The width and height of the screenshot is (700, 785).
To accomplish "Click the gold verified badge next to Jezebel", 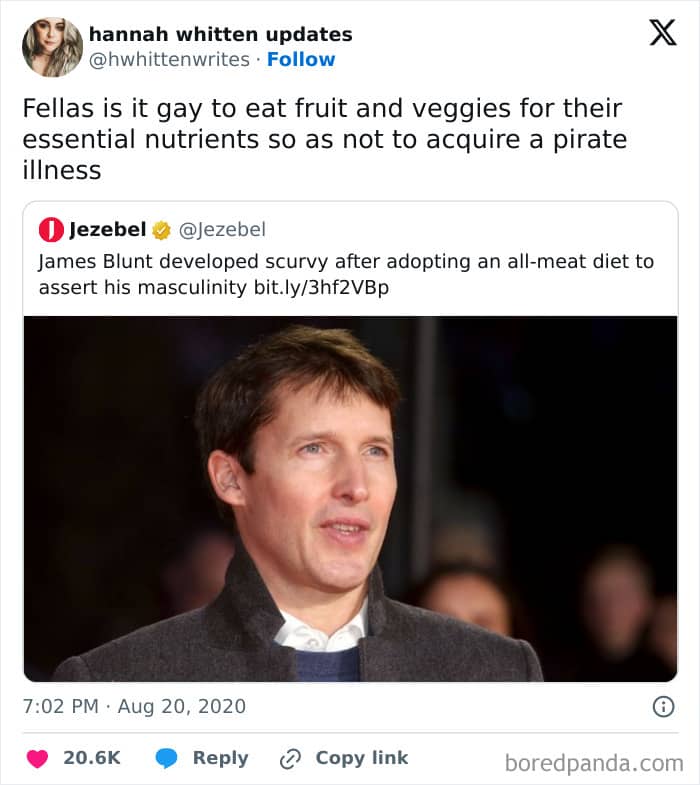I will 161,231.
